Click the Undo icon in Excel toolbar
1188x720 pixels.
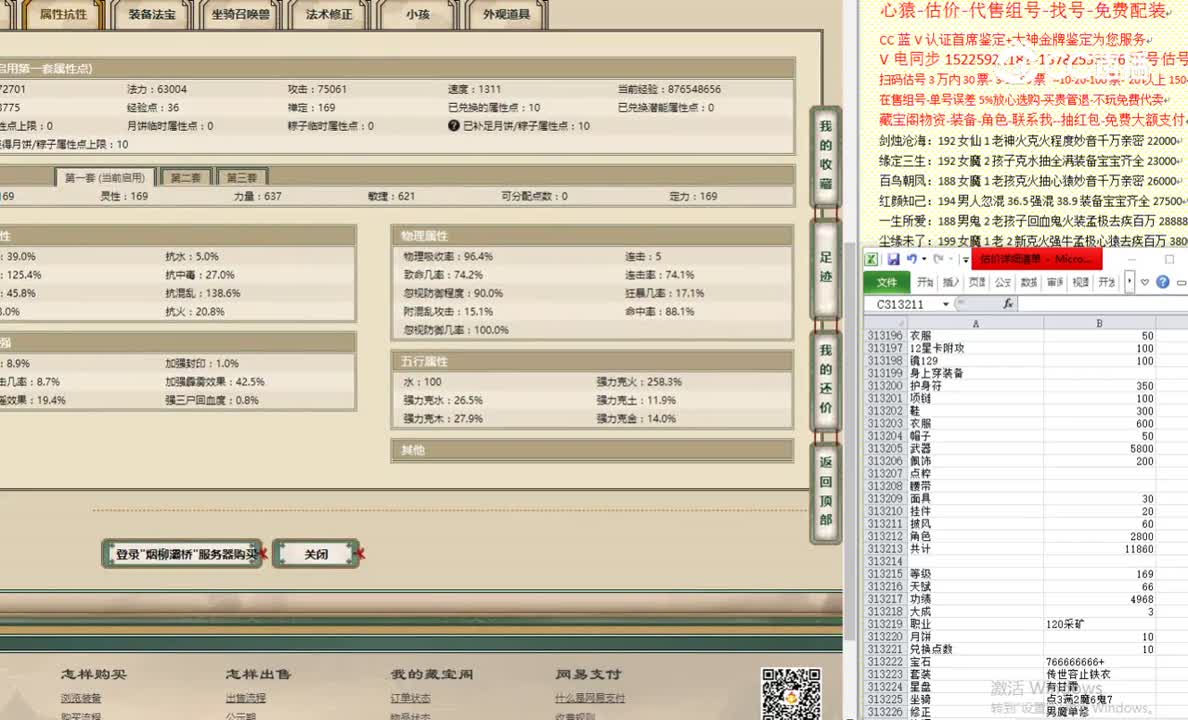click(x=914, y=258)
